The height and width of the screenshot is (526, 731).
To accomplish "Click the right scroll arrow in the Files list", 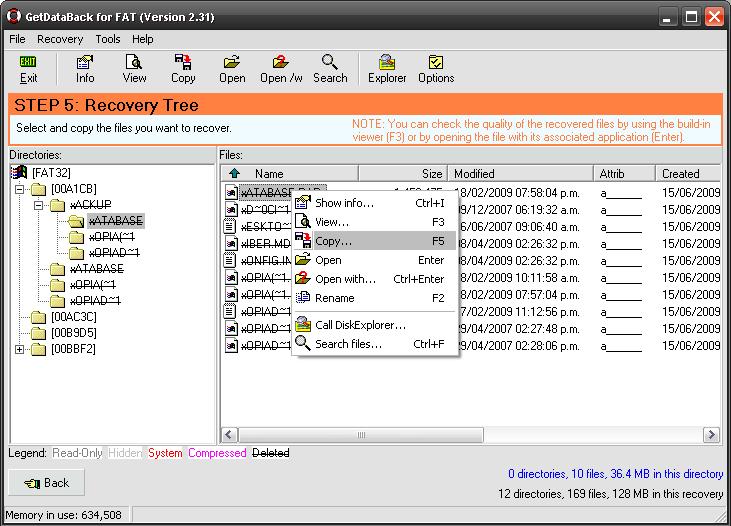I will pyautogui.click(x=711, y=435).
